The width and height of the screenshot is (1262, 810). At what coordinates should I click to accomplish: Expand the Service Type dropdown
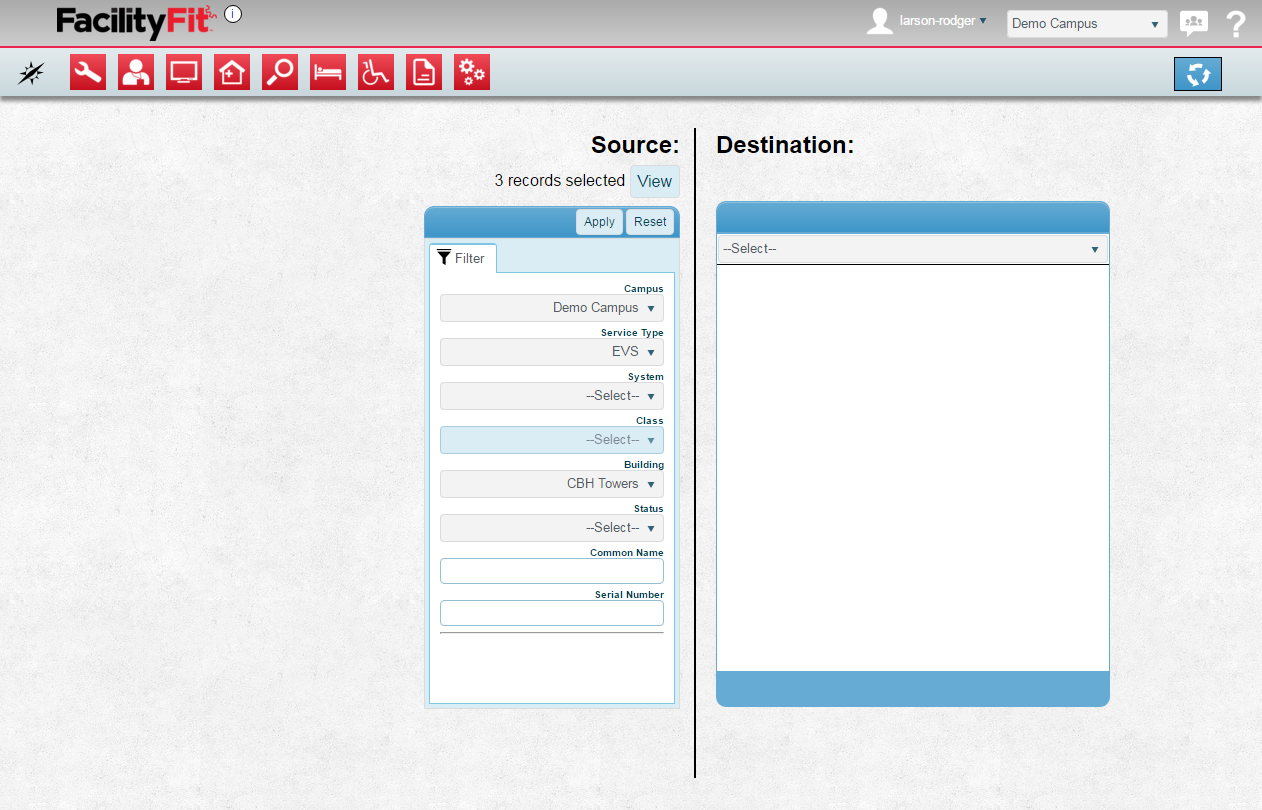coord(552,352)
